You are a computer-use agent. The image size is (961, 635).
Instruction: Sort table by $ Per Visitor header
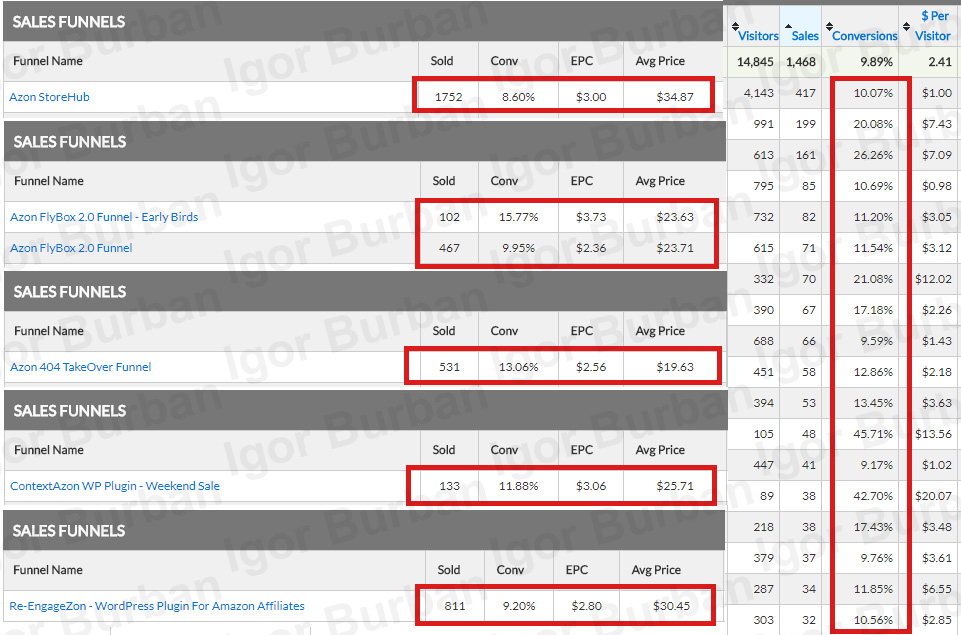pos(933,26)
